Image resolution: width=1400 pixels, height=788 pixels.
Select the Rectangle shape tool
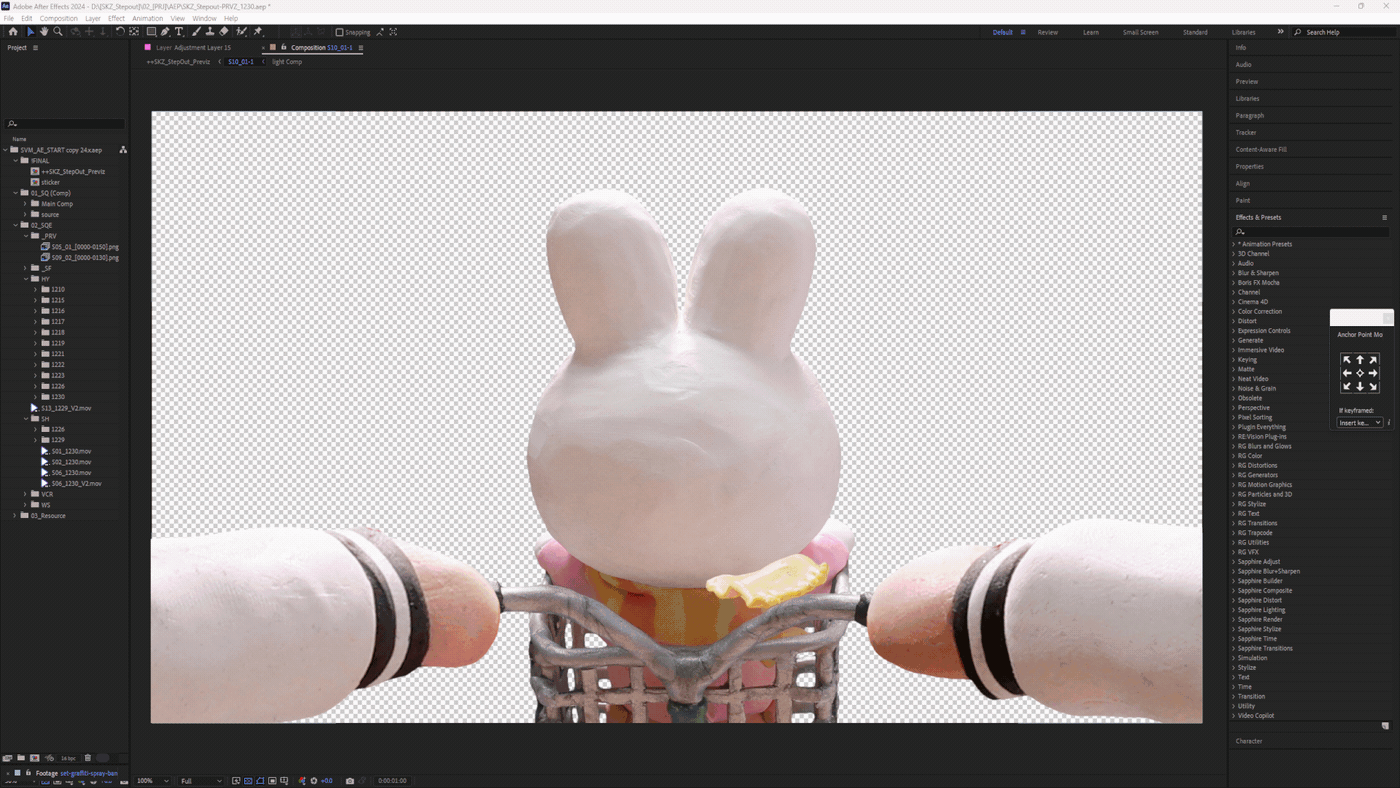[151, 32]
